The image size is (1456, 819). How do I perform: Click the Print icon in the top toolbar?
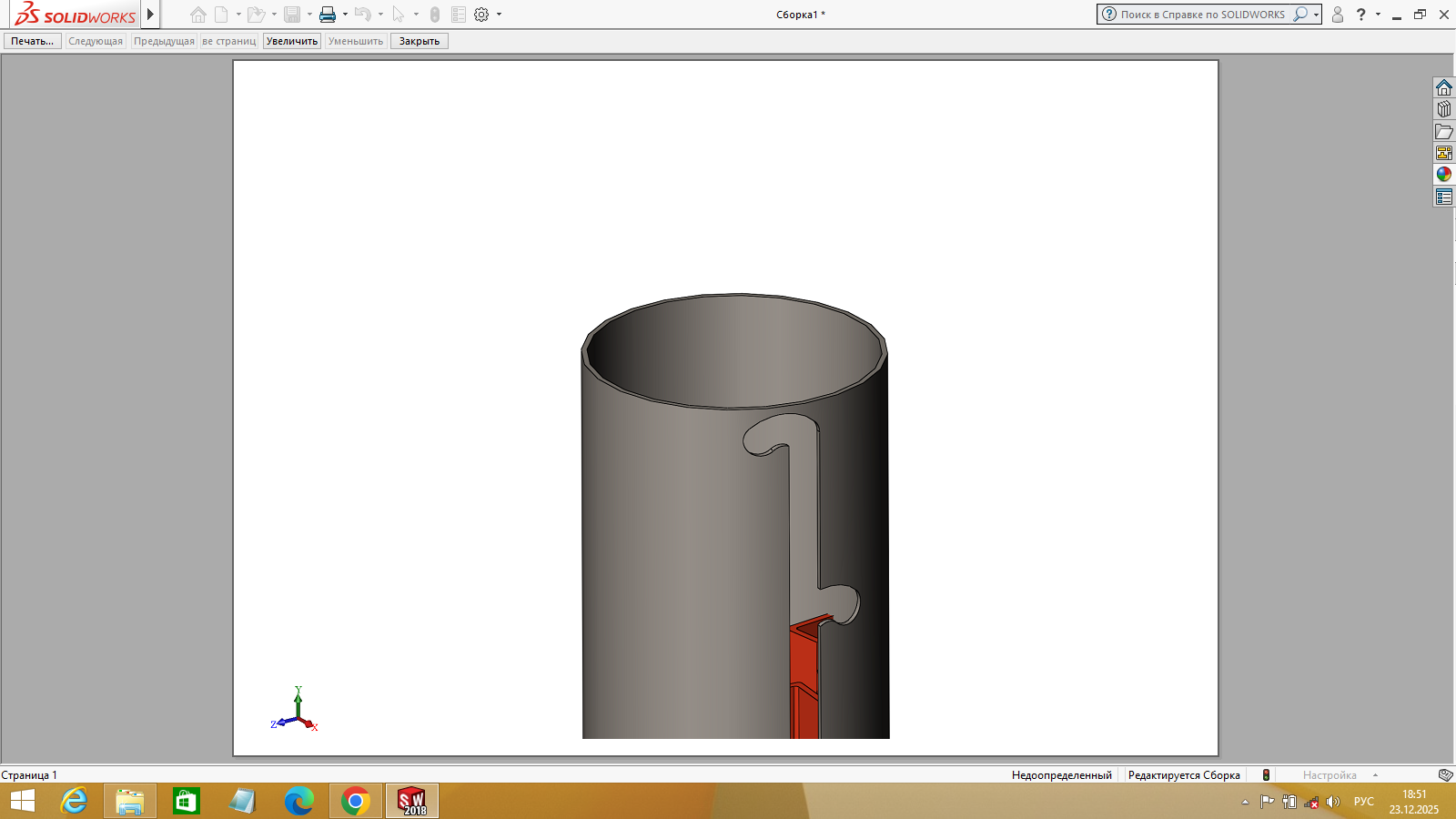coord(328,15)
